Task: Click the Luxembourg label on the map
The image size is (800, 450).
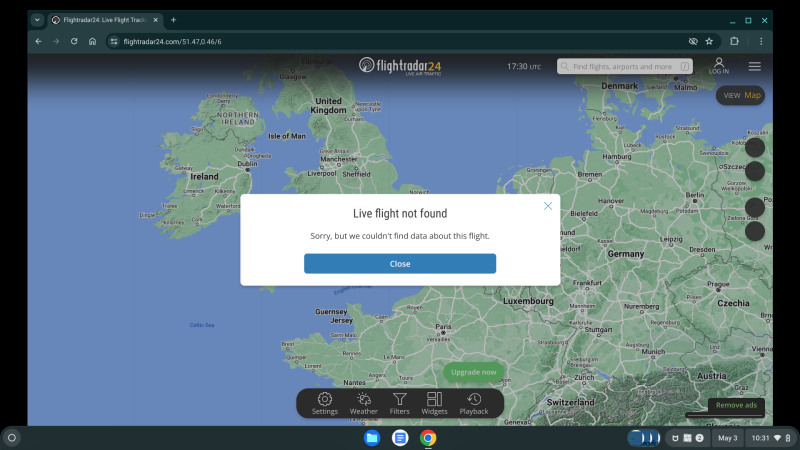Action: [x=528, y=301]
